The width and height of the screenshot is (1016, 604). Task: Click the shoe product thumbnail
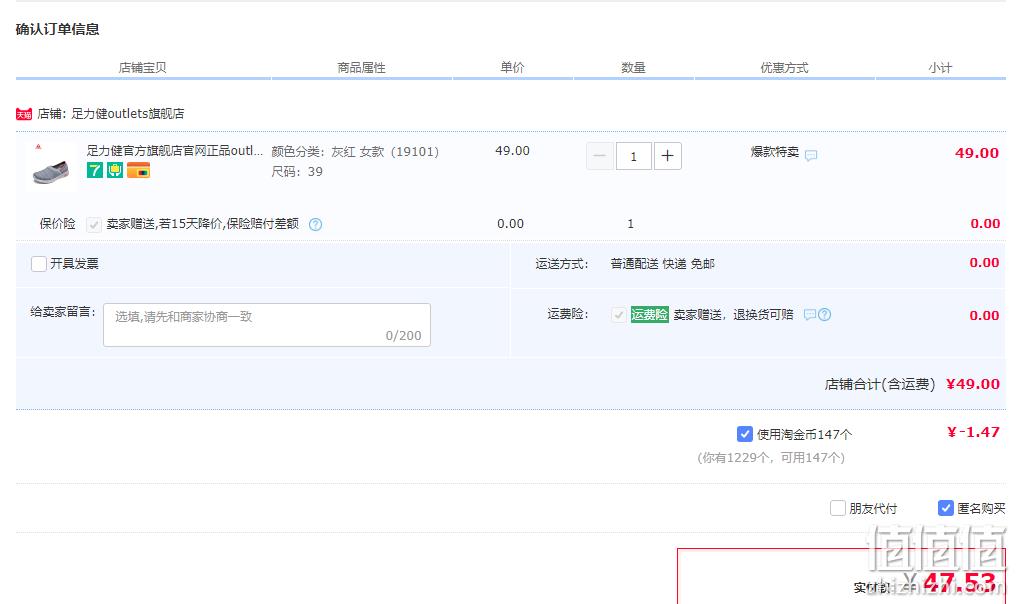click(51, 167)
